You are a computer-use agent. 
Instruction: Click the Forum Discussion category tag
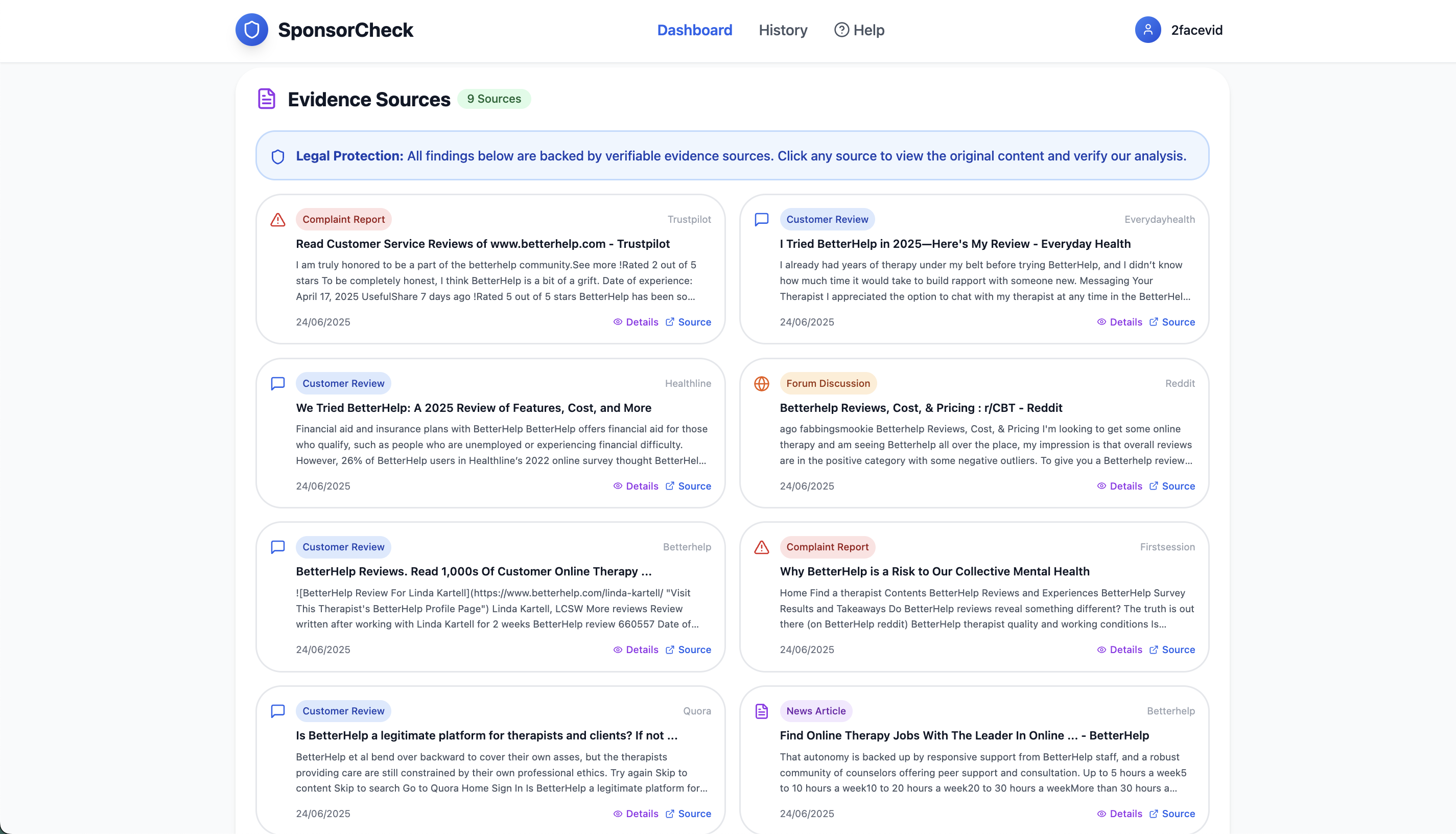pyautogui.click(x=827, y=383)
